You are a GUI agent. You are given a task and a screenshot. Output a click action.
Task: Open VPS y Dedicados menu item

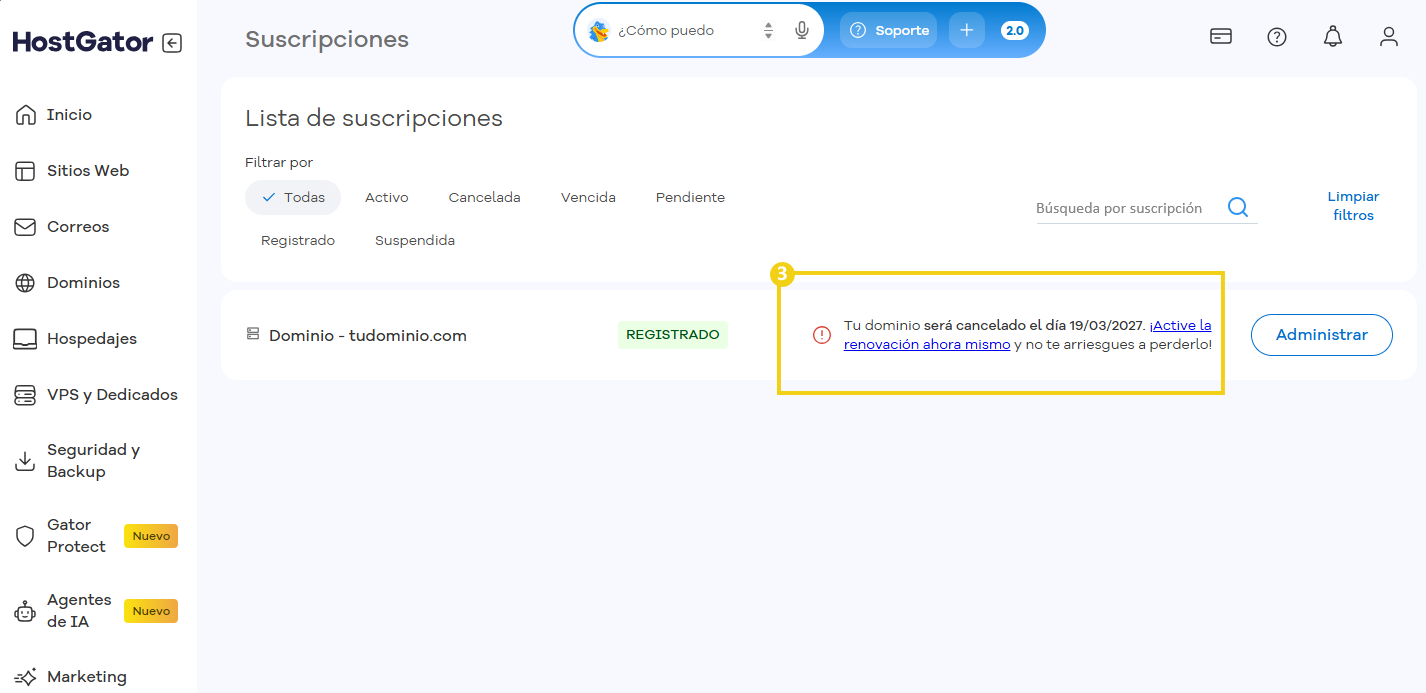pos(112,395)
